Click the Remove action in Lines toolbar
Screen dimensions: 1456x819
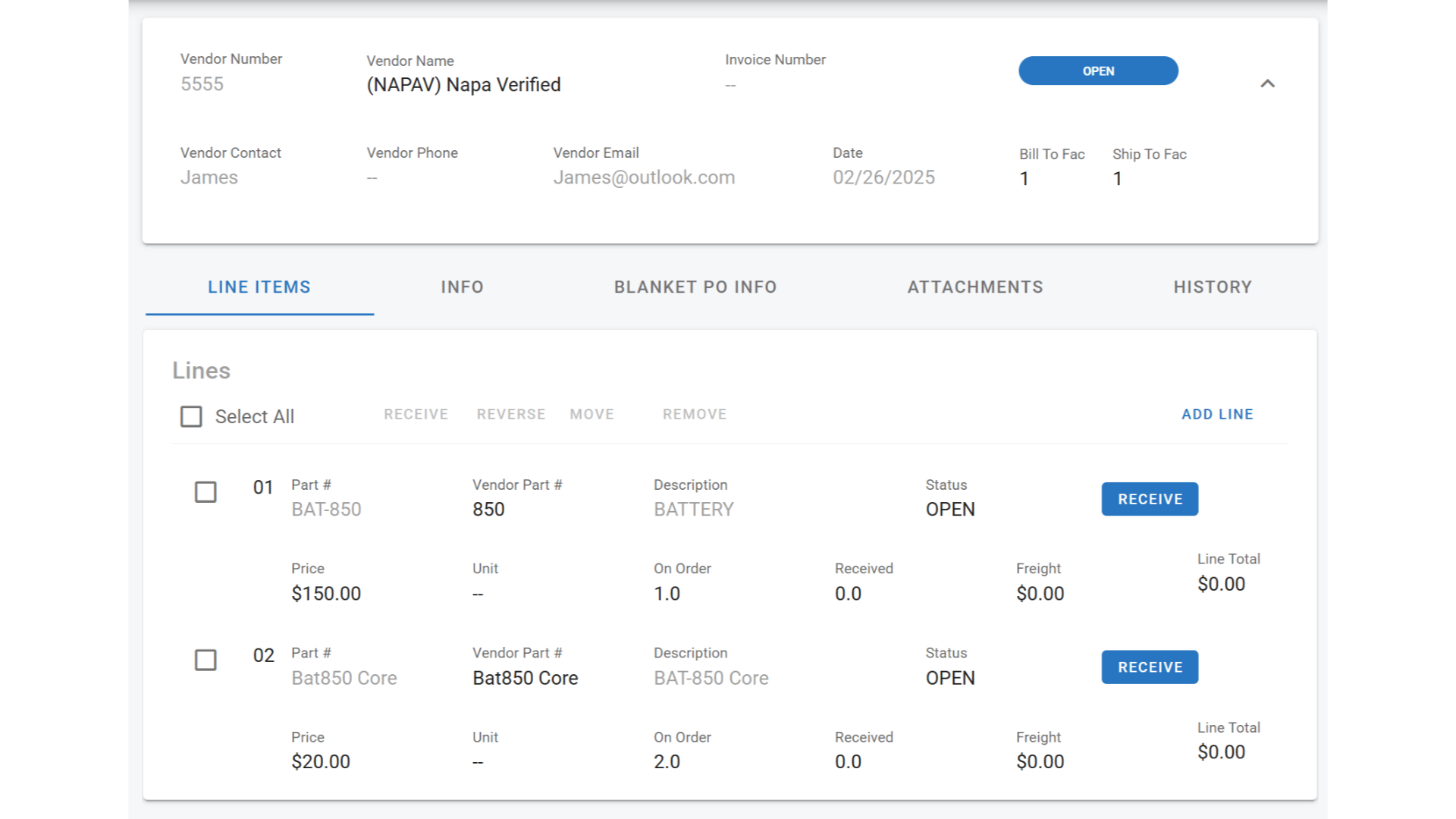point(694,414)
